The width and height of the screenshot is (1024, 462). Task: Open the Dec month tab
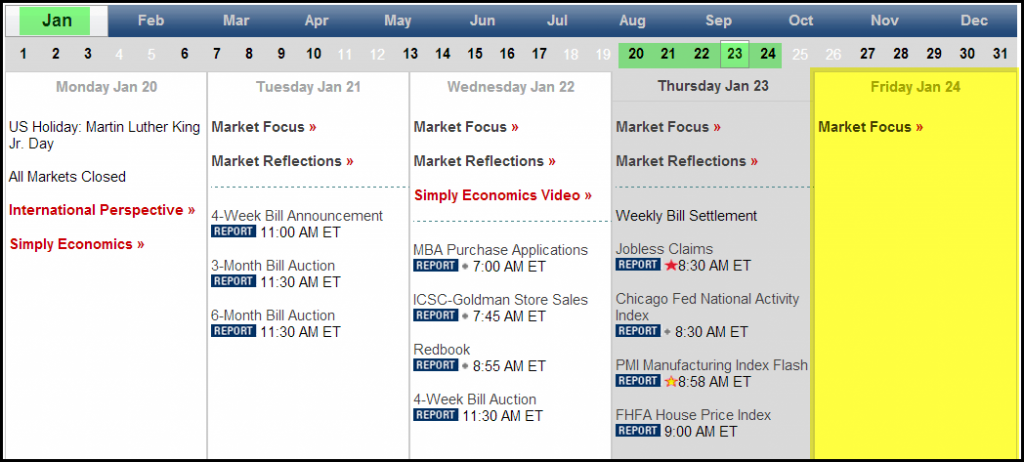(974, 21)
